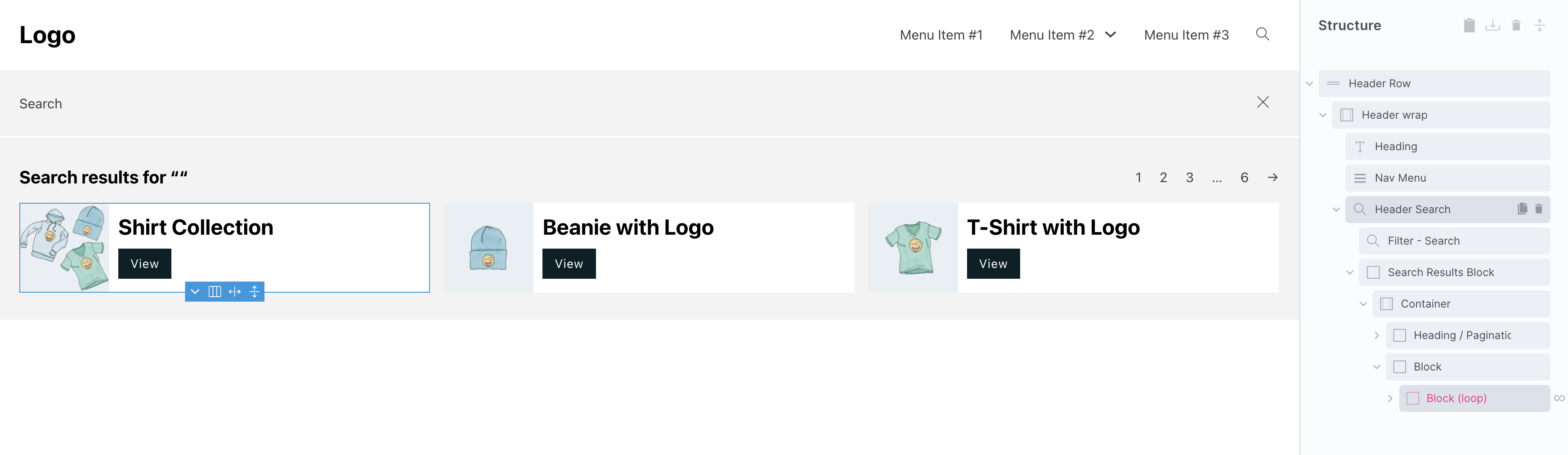The height and width of the screenshot is (455, 1568).
Task: Click the trash icon beside the Structure title
Action: coord(1516,26)
